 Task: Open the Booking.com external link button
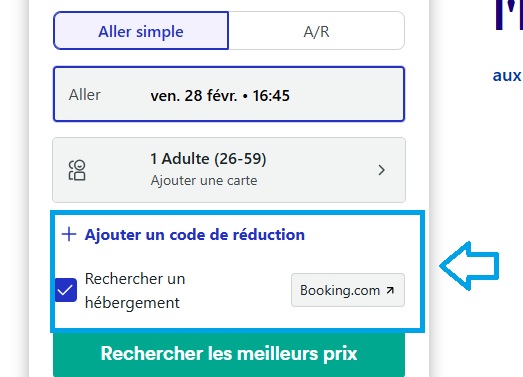(x=348, y=290)
